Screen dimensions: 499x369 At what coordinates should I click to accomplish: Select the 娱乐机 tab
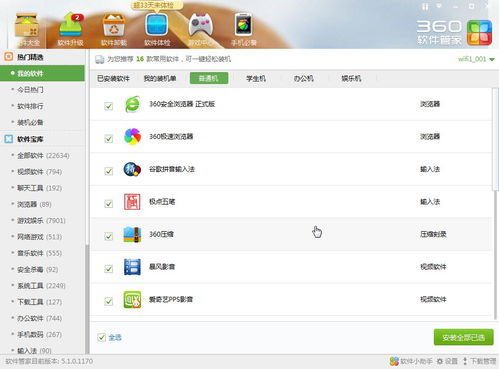351,79
